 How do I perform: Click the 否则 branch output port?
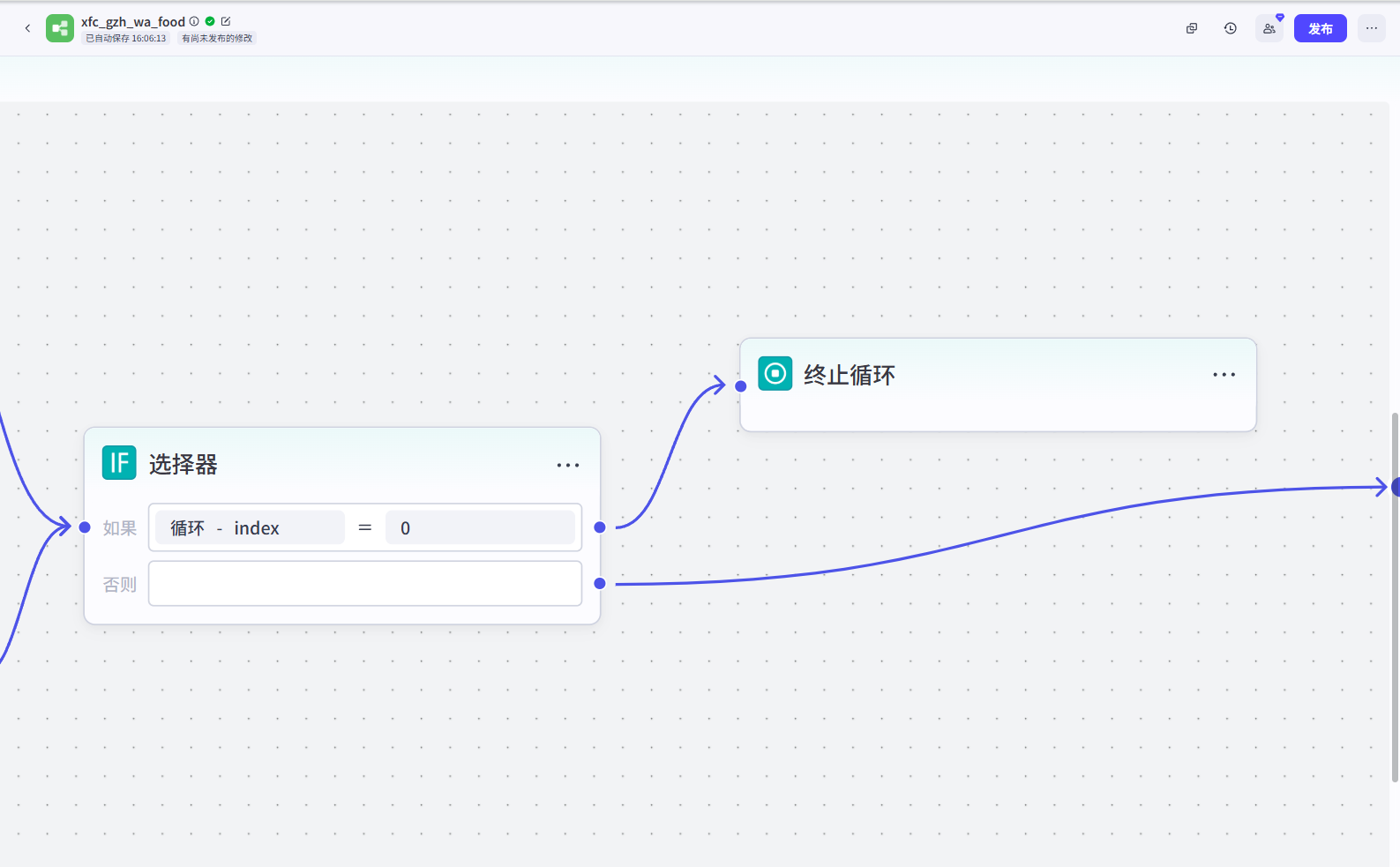coord(600,584)
